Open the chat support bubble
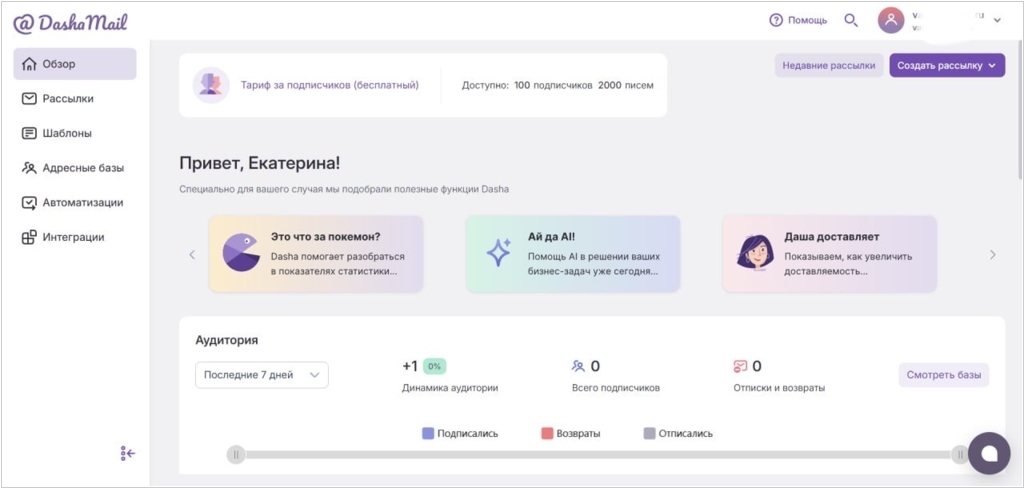This screenshot has height=488, width=1024. click(x=988, y=453)
